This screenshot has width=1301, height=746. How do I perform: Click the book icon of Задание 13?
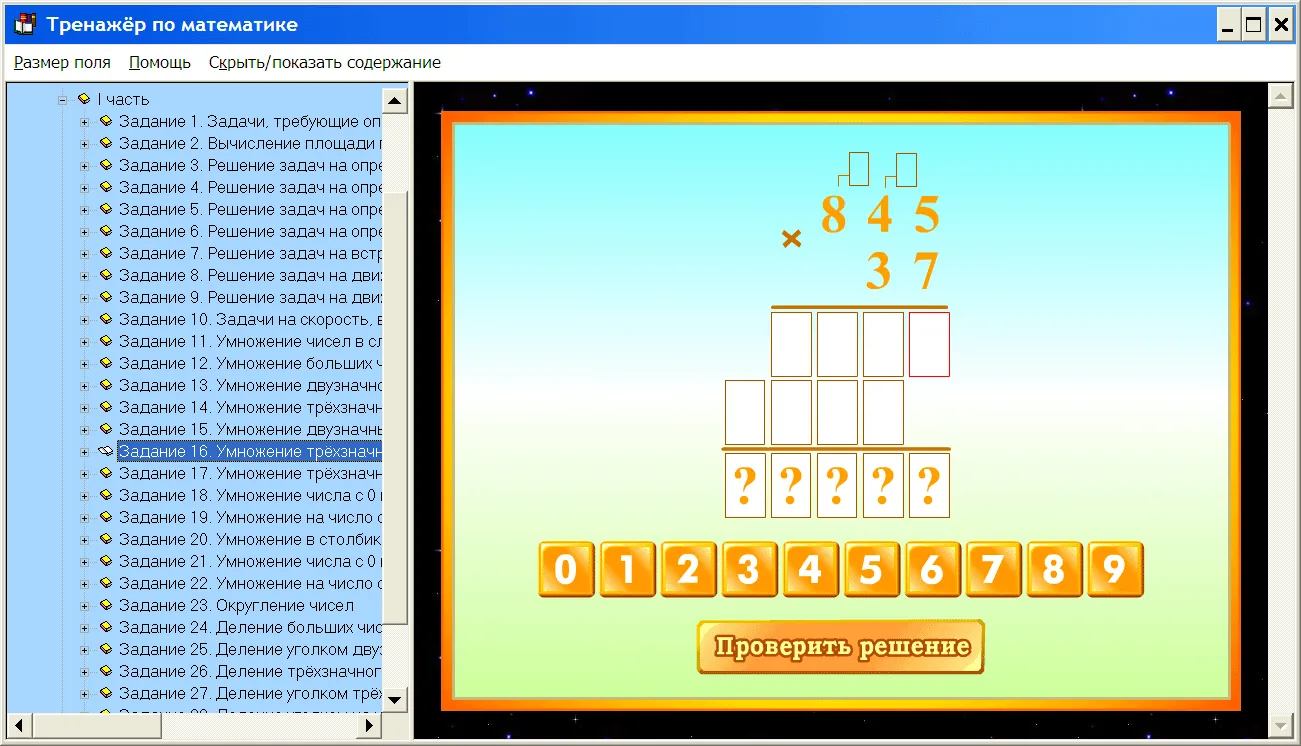point(105,386)
